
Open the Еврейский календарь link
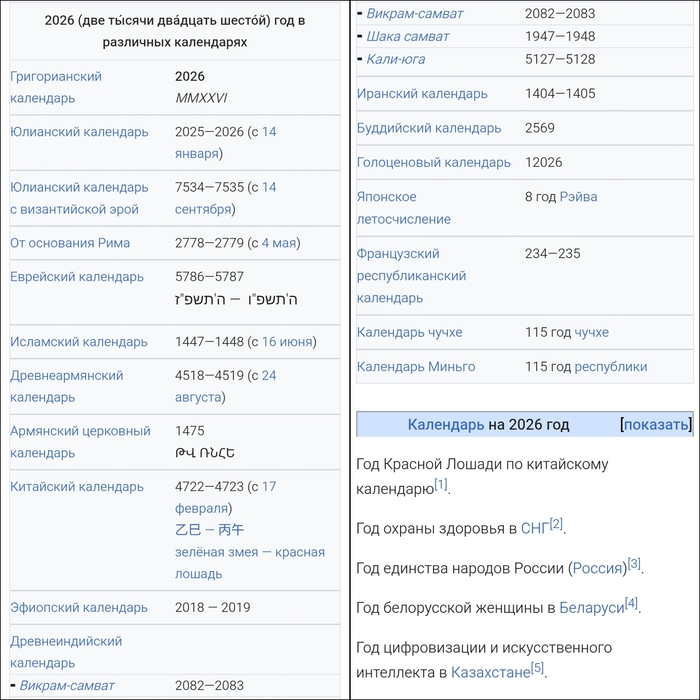tap(77, 277)
